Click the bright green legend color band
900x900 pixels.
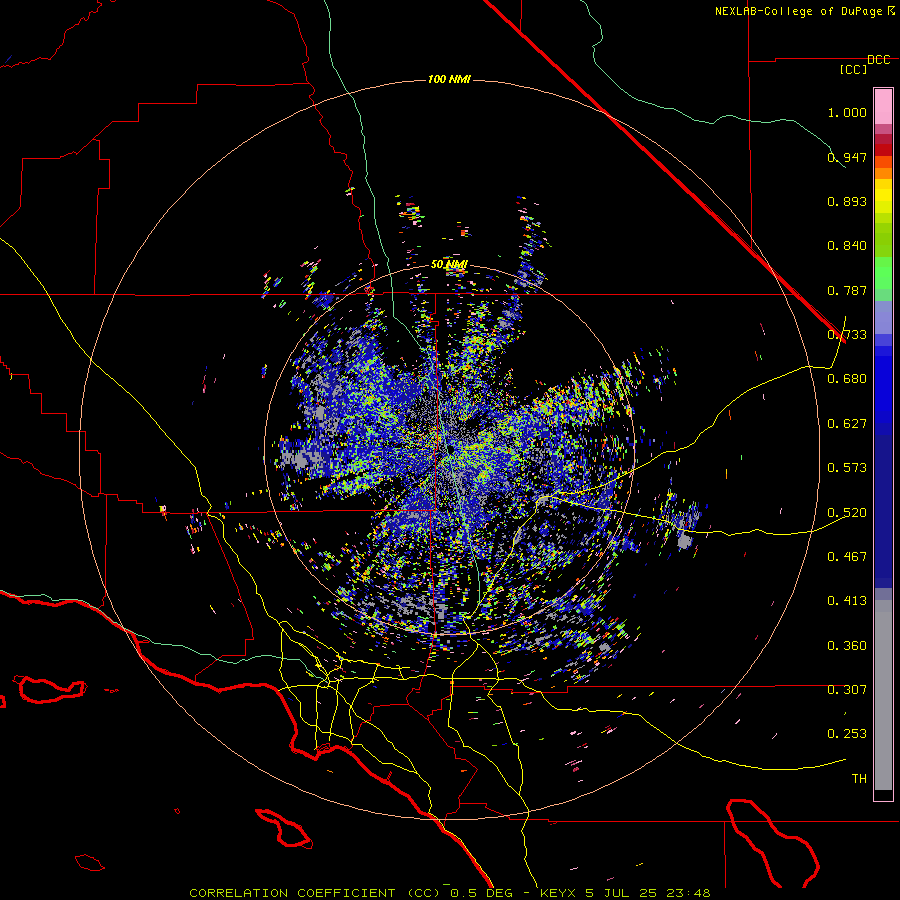click(x=883, y=273)
